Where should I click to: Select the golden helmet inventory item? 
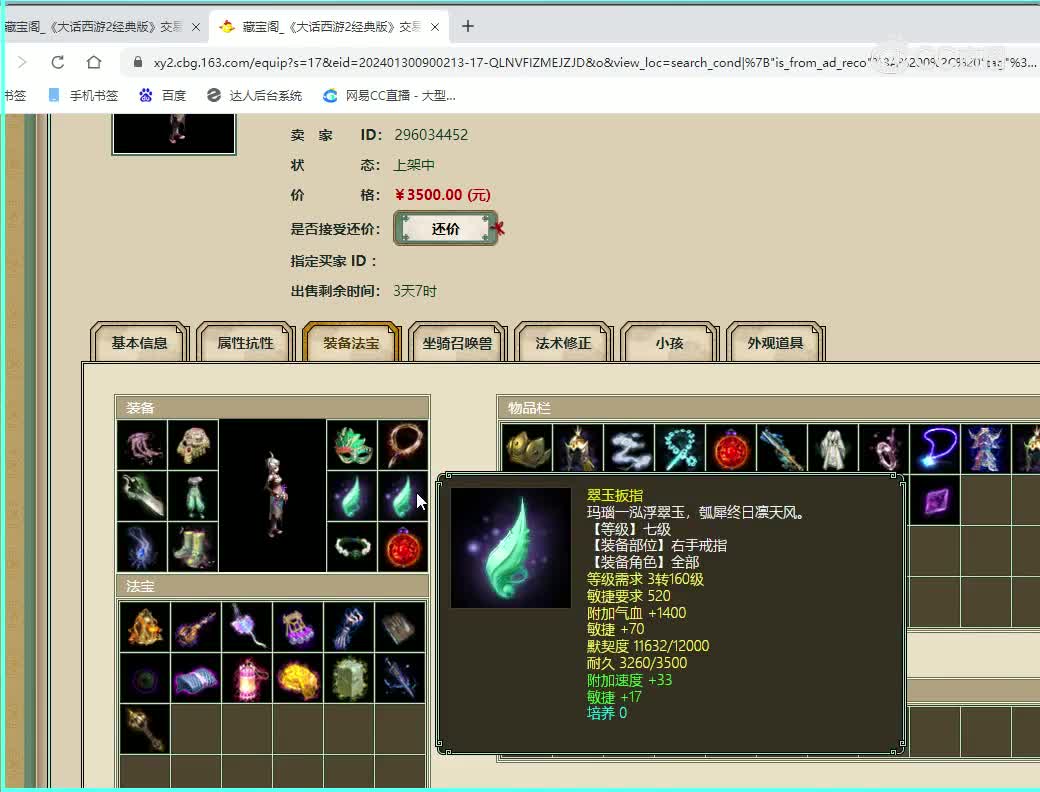[x=527, y=448]
